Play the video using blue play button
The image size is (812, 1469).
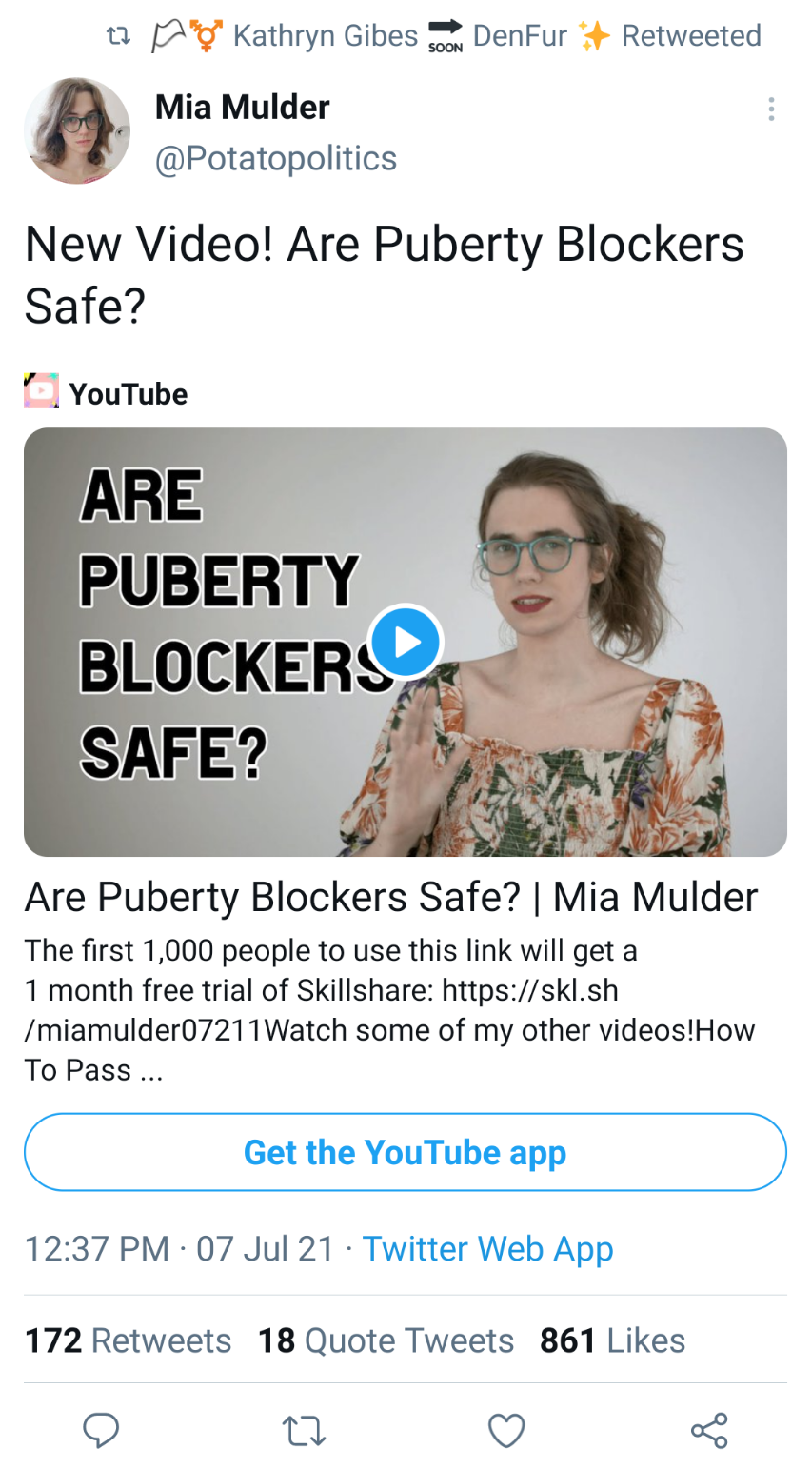(x=406, y=642)
